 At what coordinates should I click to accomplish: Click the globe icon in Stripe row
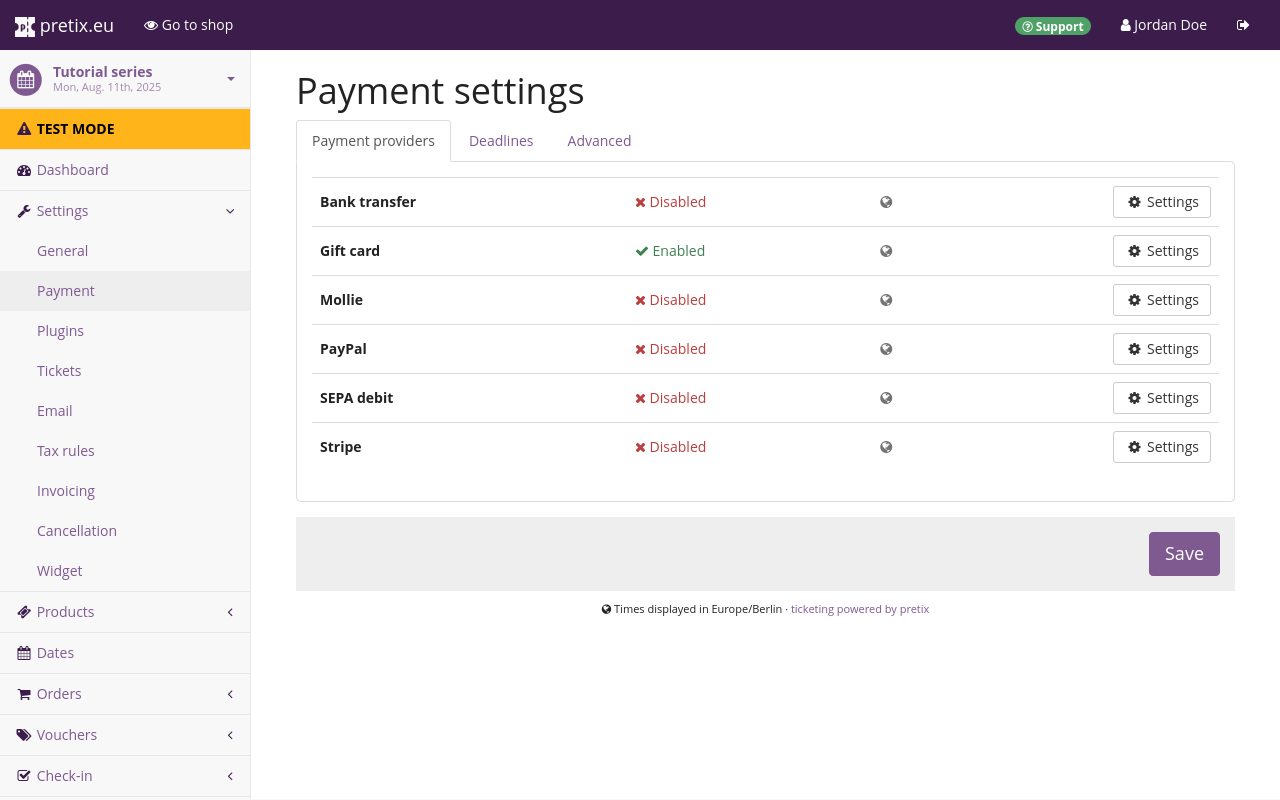coord(886,447)
